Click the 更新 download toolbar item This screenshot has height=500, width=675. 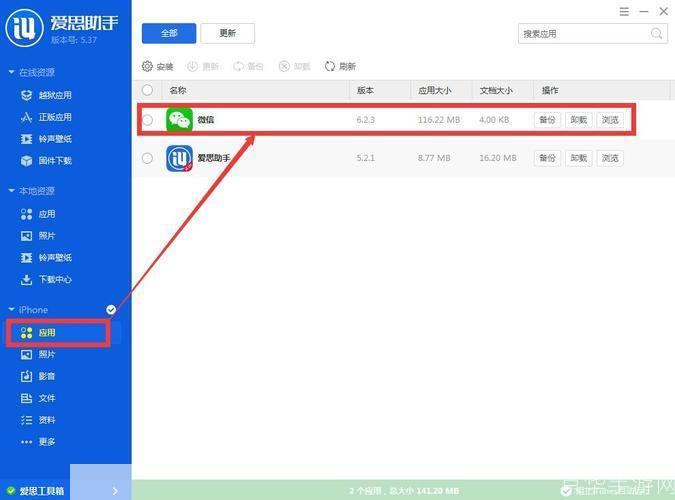[x=203, y=66]
